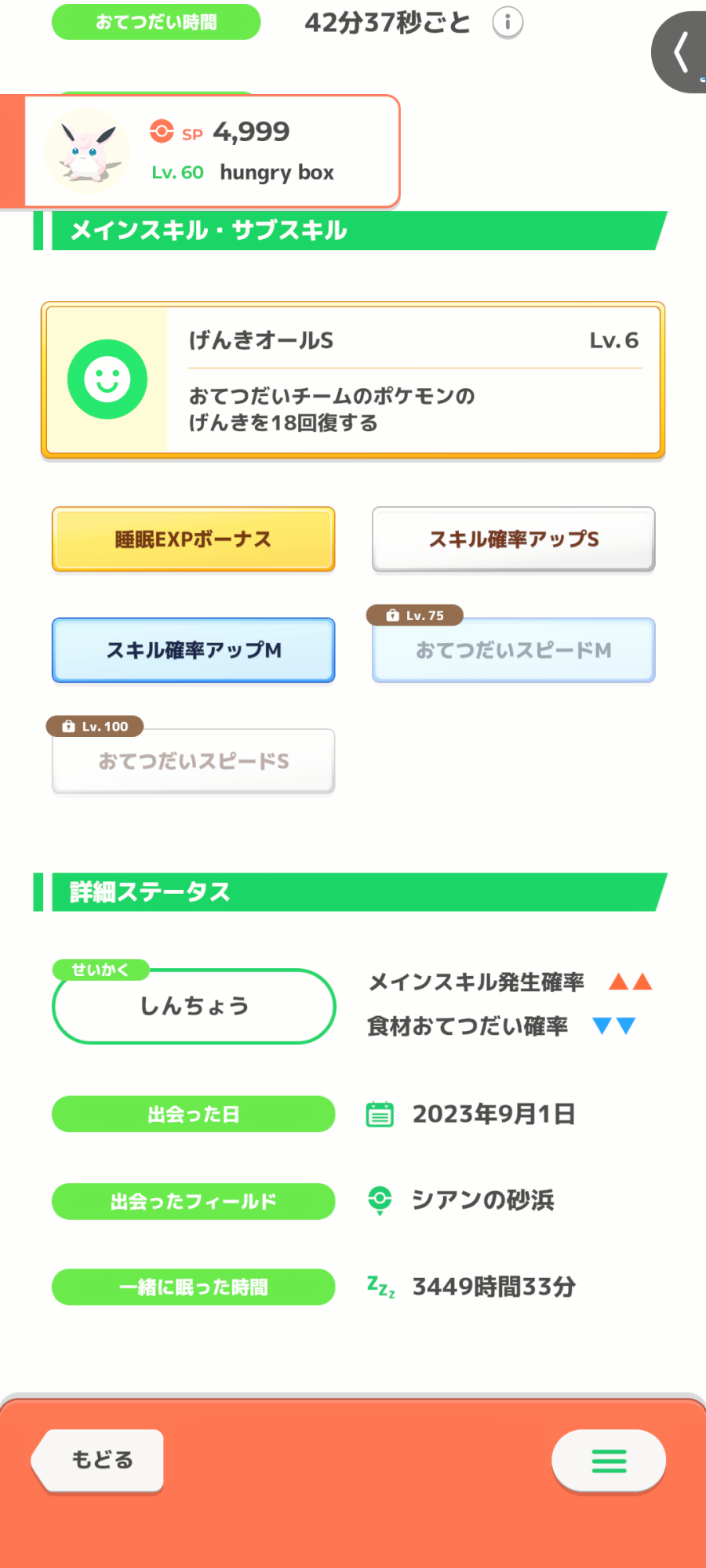Click the calendar icon next to 2023年9月1日
706x1568 pixels.
pyautogui.click(x=380, y=1114)
